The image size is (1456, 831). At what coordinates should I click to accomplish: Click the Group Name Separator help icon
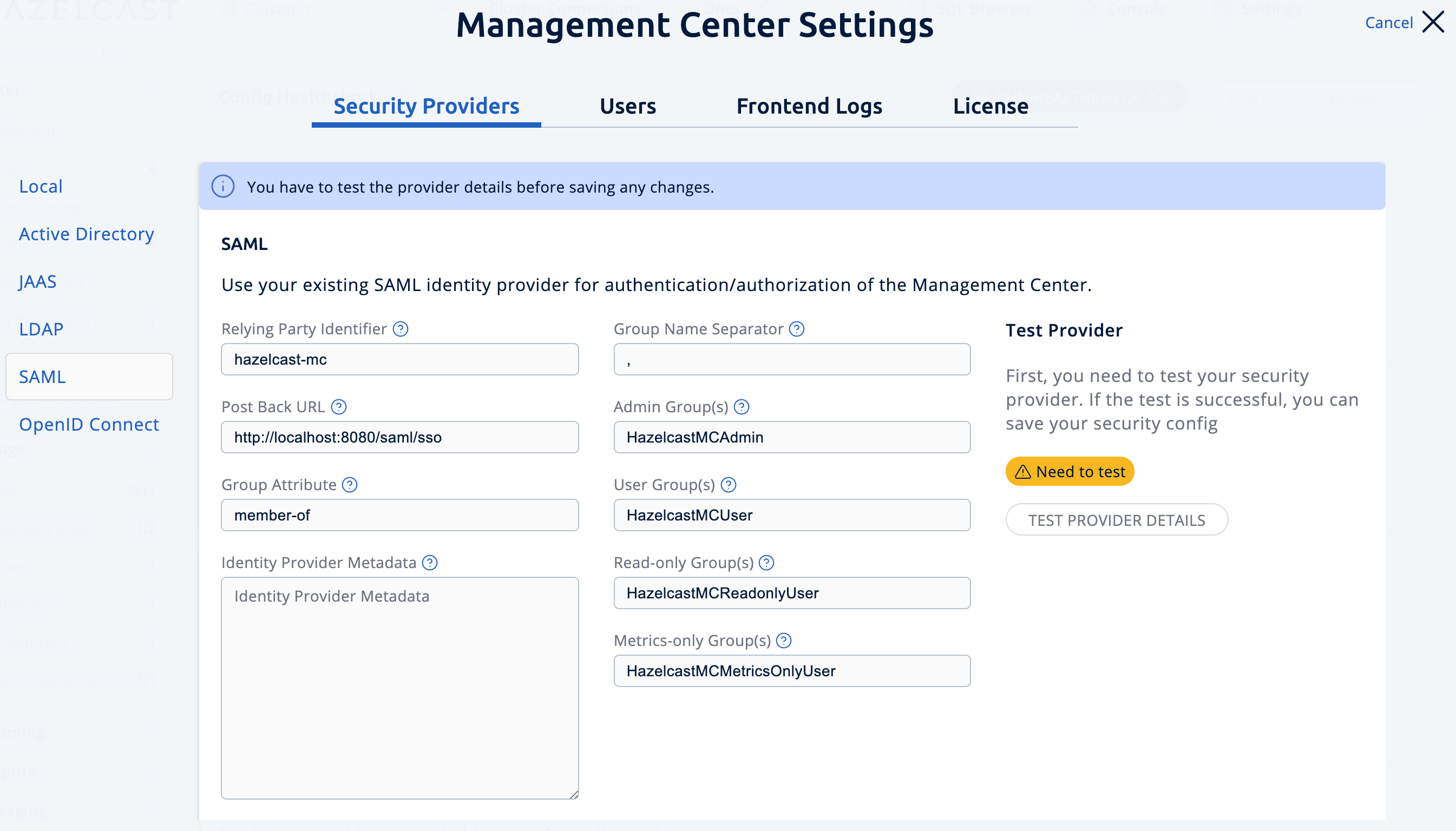(x=797, y=328)
